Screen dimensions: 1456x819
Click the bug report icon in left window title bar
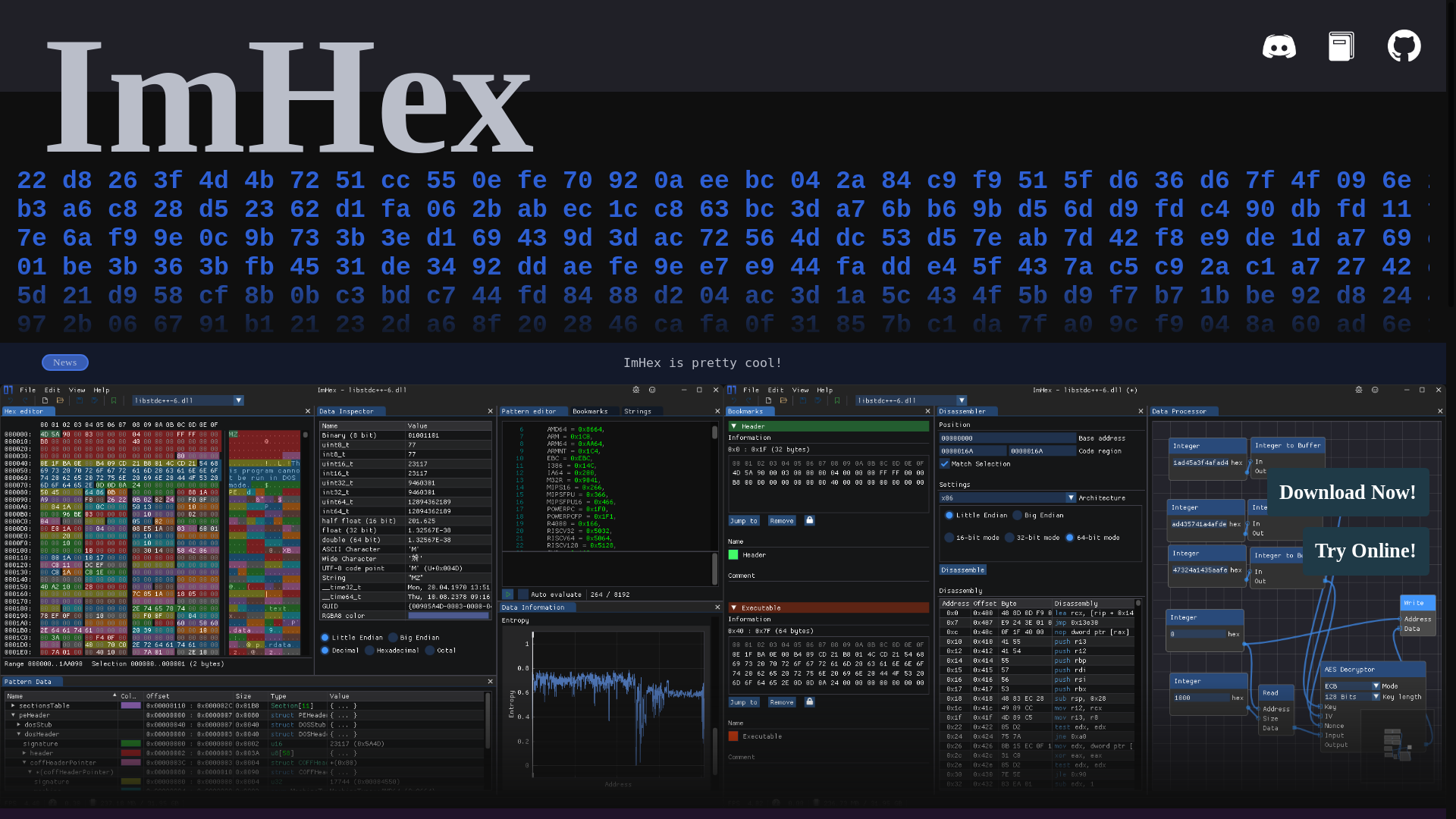[x=636, y=390]
